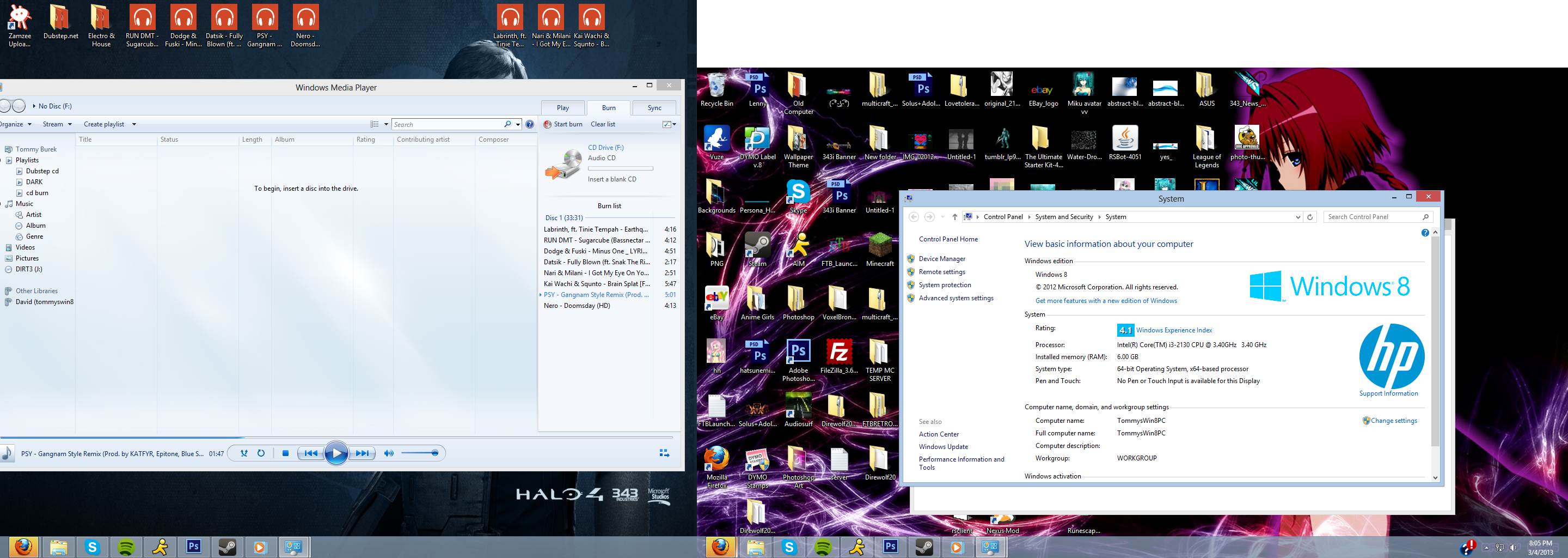Screen dimensions: 1568x558
Task: Click Start burn in the burn pane
Action: click(563, 124)
